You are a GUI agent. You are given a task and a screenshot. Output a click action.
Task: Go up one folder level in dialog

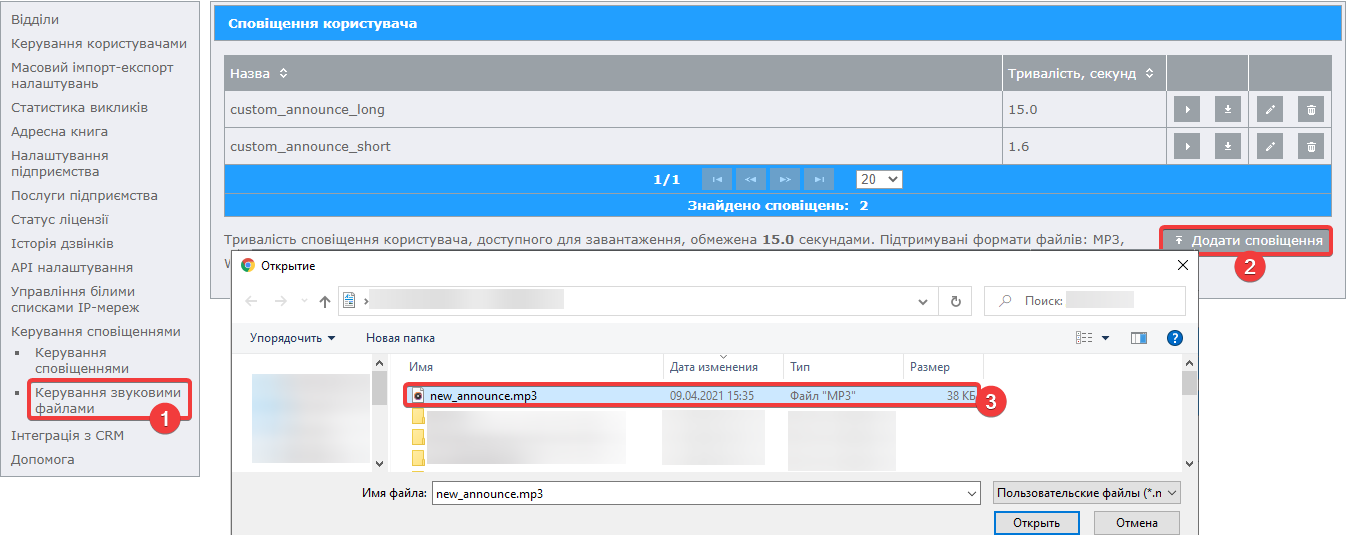tap(324, 301)
